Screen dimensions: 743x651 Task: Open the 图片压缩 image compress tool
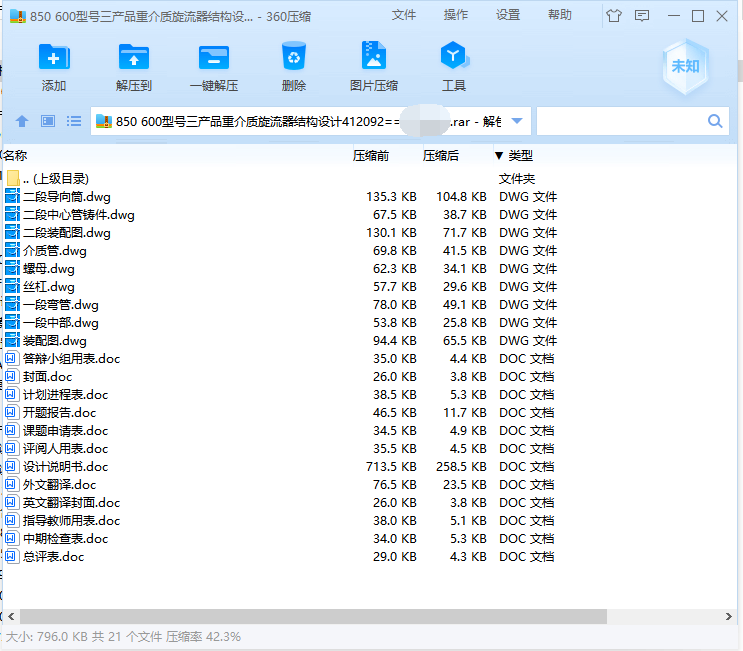pyautogui.click(x=374, y=55)
